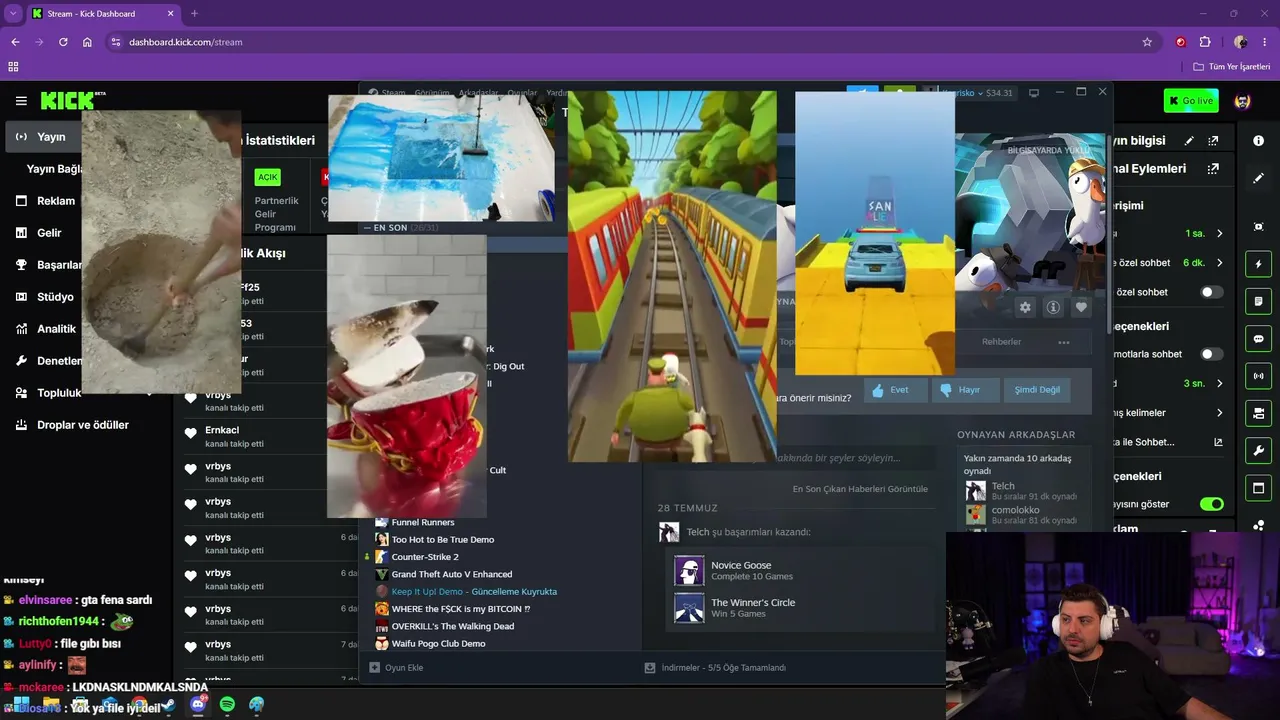Toggle the emotlarla sohbet switch
Viewport: 1280px width, 720px height.
click(1211, 354)
